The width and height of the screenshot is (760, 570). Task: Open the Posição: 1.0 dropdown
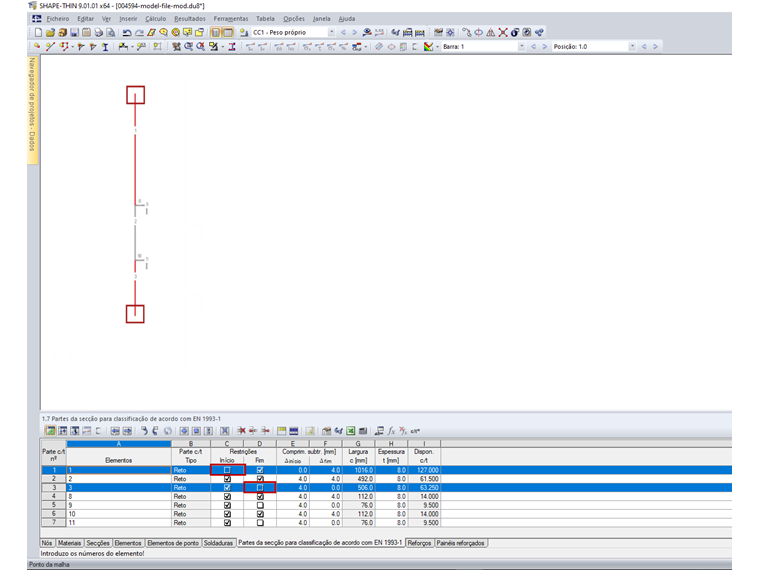click(x=632, y=47)
